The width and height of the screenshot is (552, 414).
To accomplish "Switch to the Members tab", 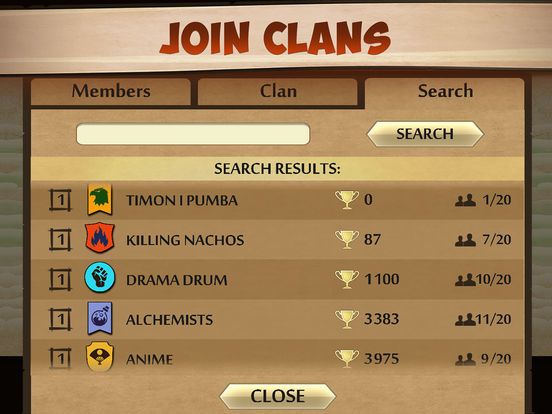I will [111, 92].
